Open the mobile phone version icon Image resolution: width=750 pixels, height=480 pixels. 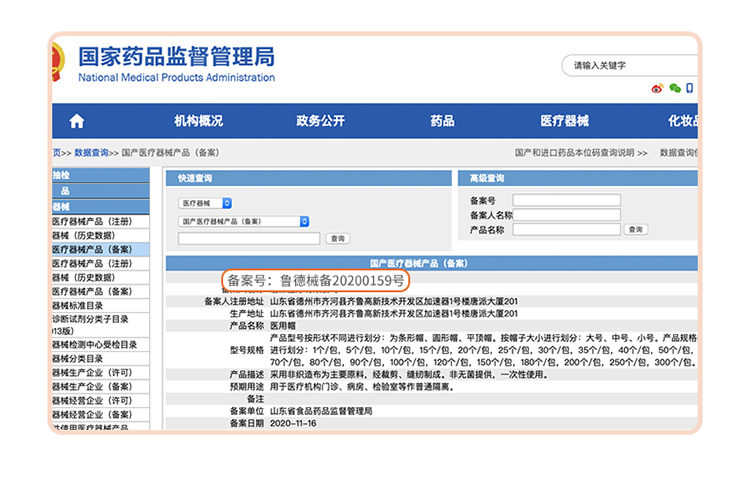pos(689,88)
